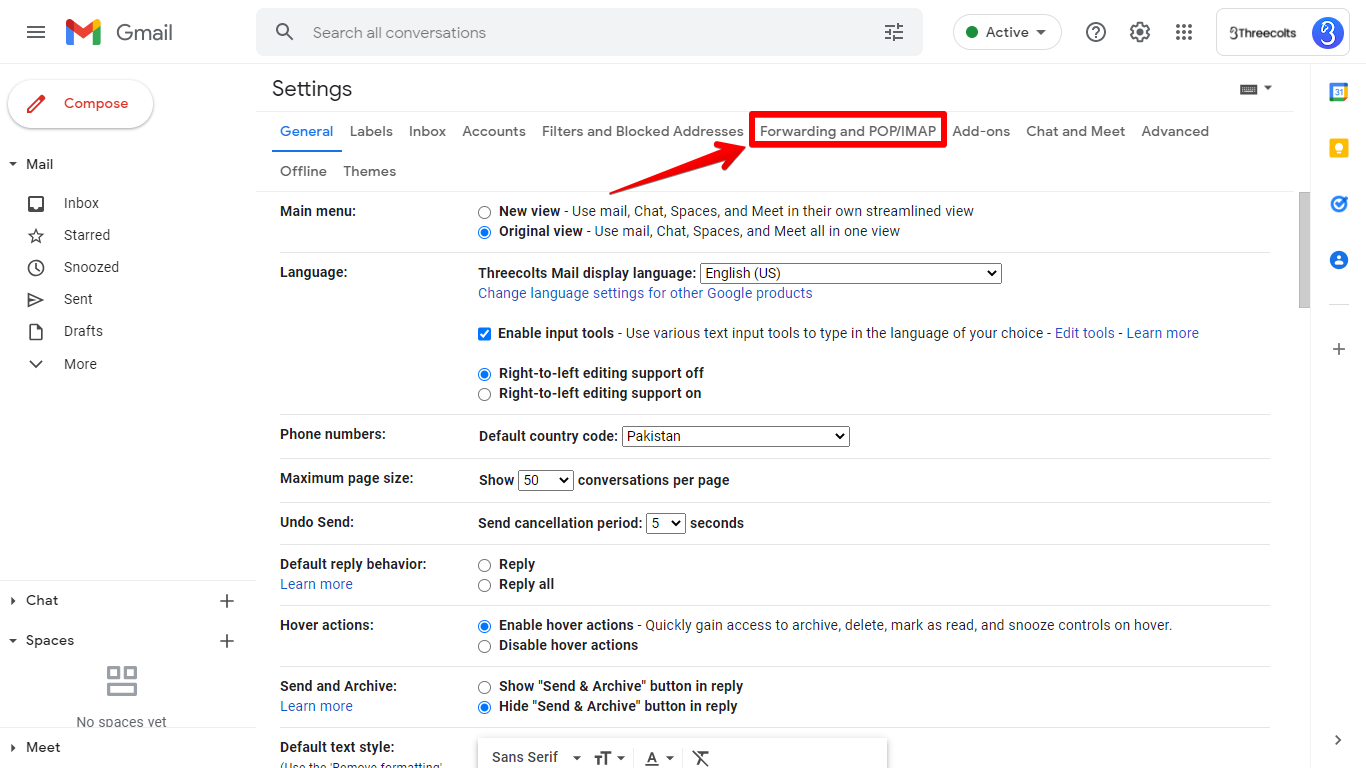The height and width of the screenshot is (768, 1366).
Task: Click Change language settings link
Action: [645, 293]
